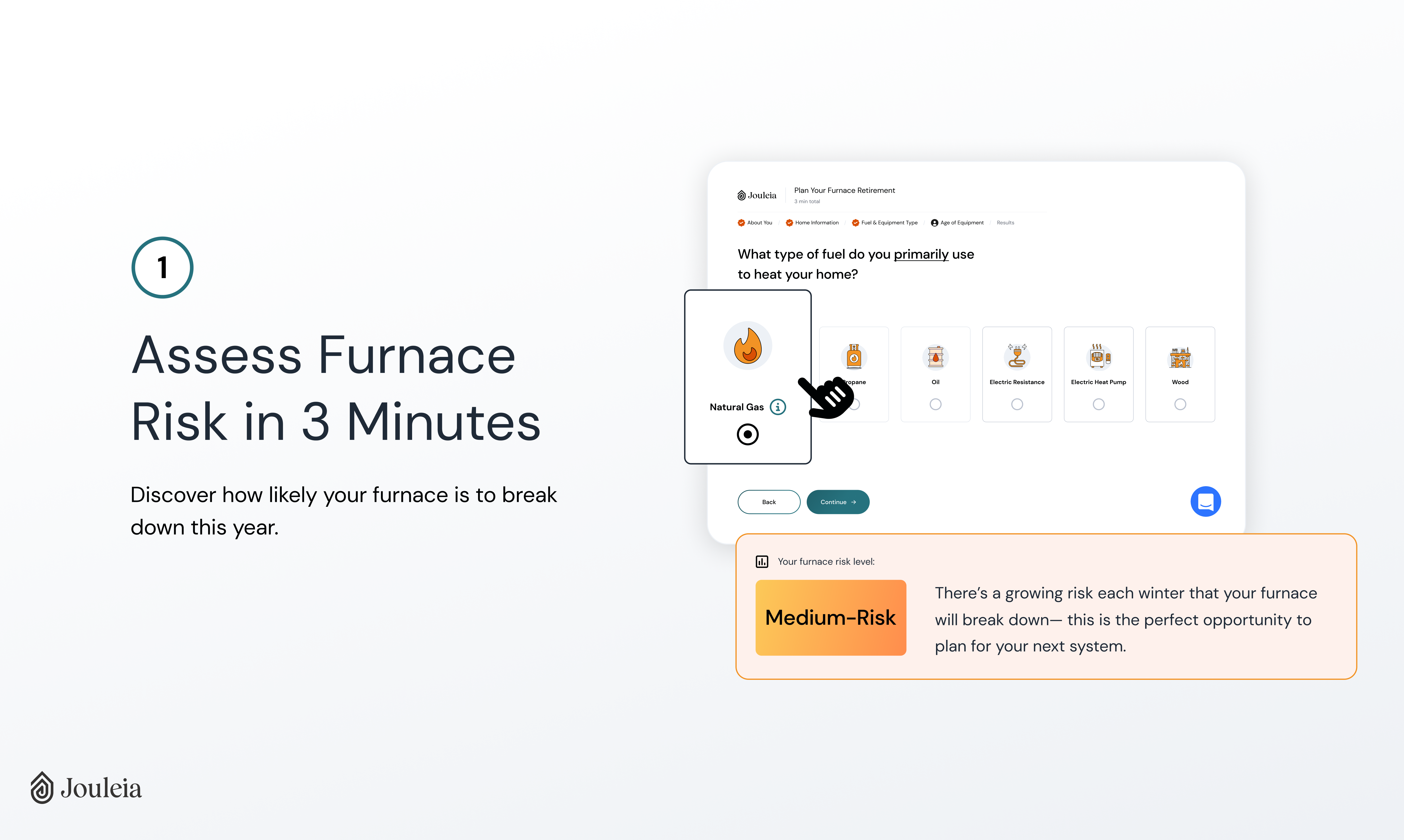Go to the Home Information step
The width and height of the screenshot is (1404, 840).
(x=812, y=223)
